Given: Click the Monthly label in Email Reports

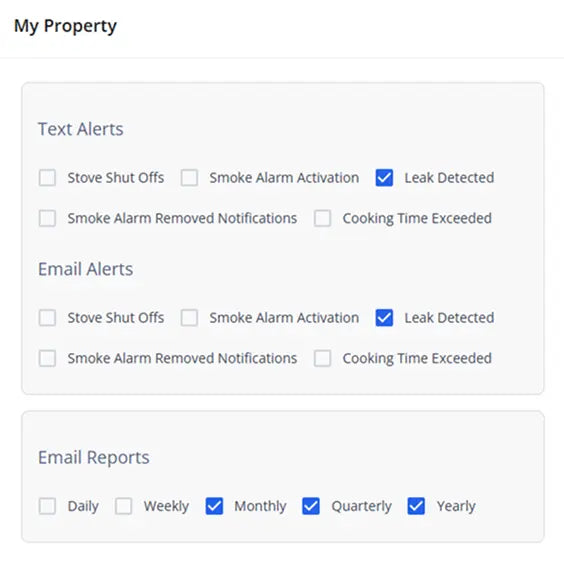Looking at the screenshot, I should (x=260, y=506).
